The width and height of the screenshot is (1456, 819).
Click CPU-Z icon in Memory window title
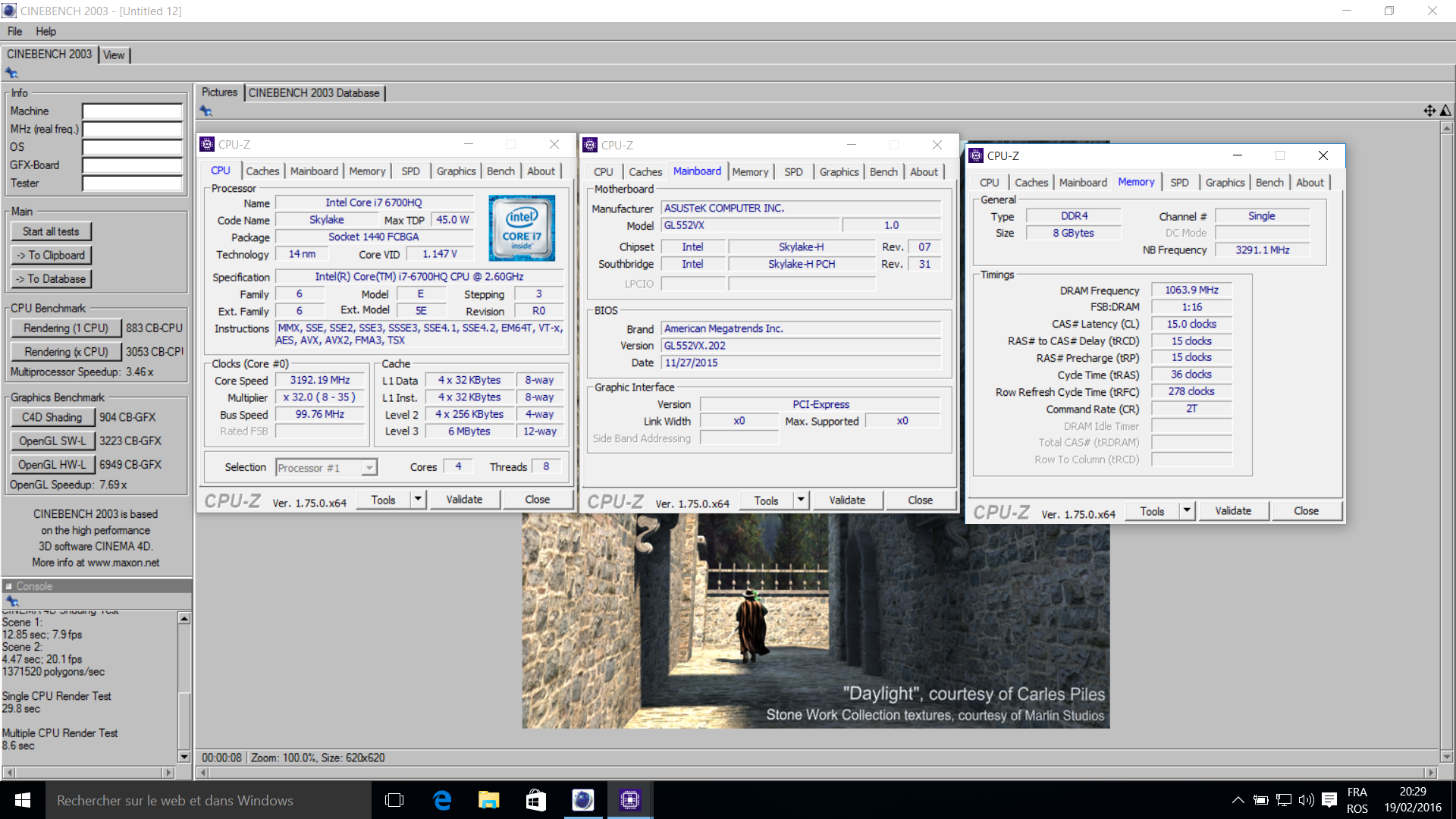click(976, 155)
